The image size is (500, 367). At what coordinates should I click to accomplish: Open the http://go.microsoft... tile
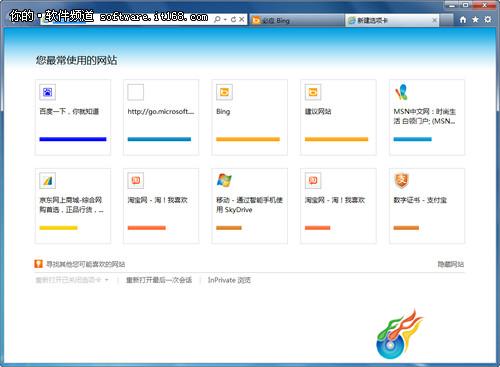pos(161,117)
